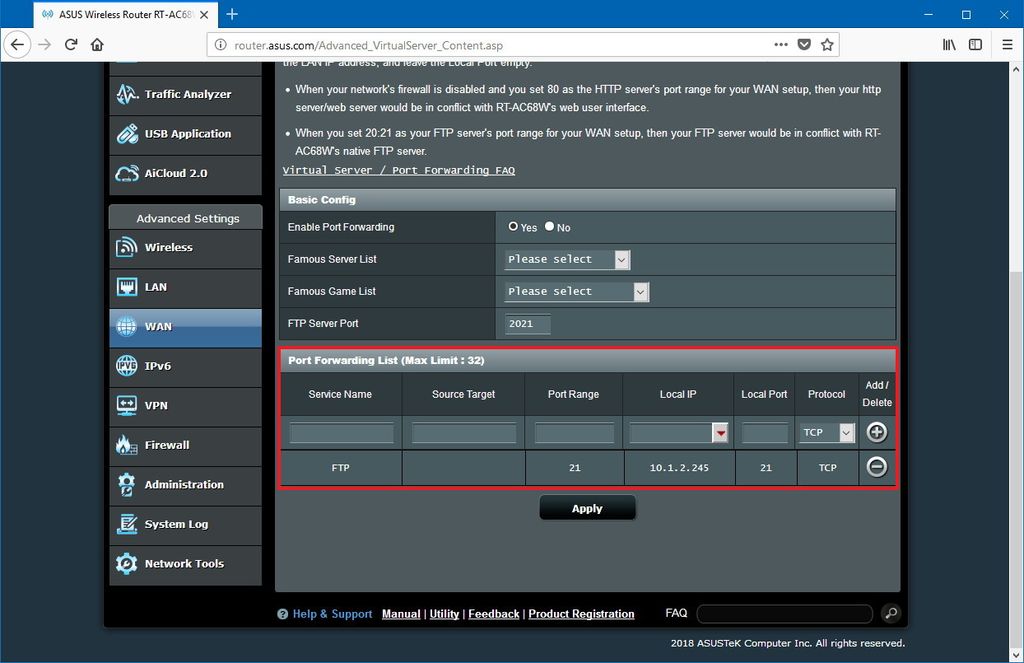
Task: Open the Famous Server List dropdown
Action: 567,259
